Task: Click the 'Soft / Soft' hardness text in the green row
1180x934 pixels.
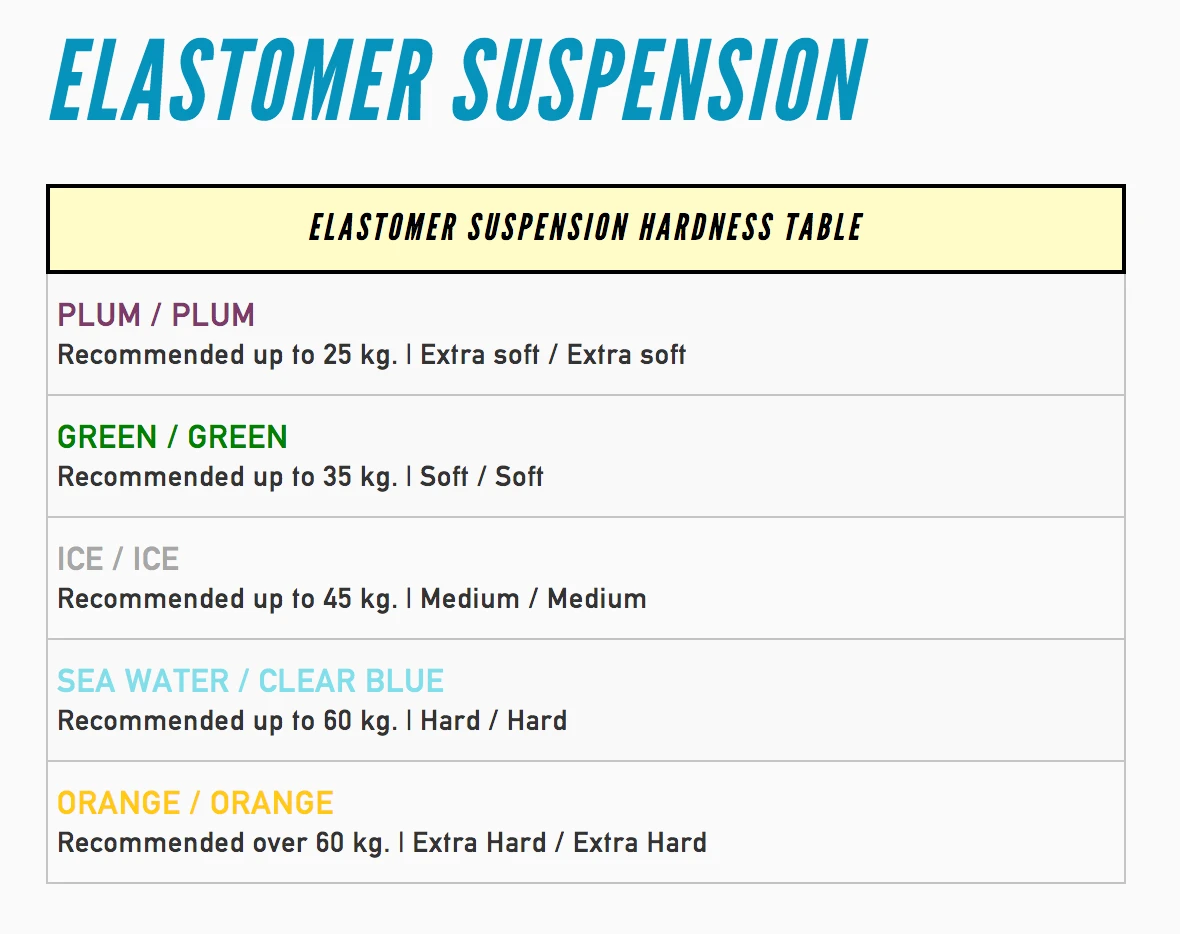Action: (481, 477)
